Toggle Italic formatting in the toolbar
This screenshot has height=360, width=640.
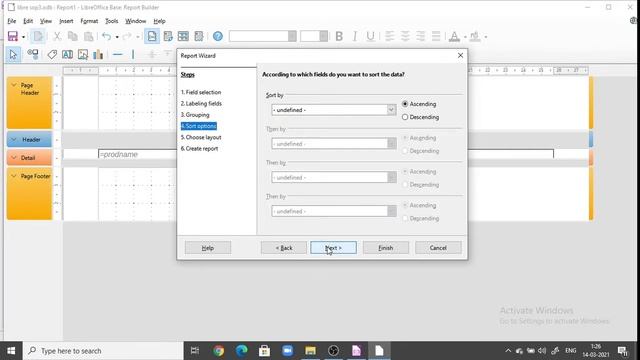point(354,36)
